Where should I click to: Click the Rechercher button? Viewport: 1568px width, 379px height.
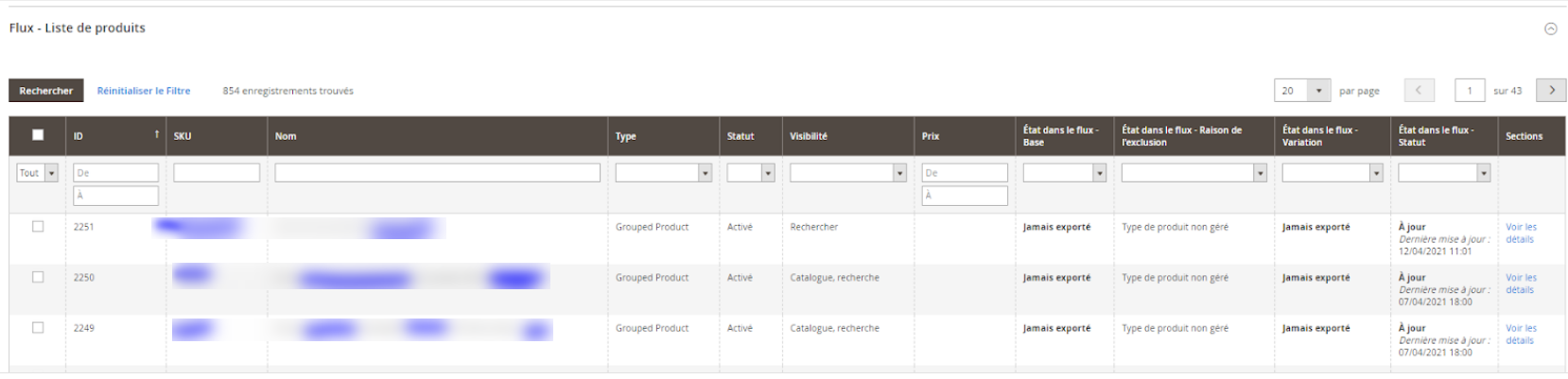tap(46, 91)
